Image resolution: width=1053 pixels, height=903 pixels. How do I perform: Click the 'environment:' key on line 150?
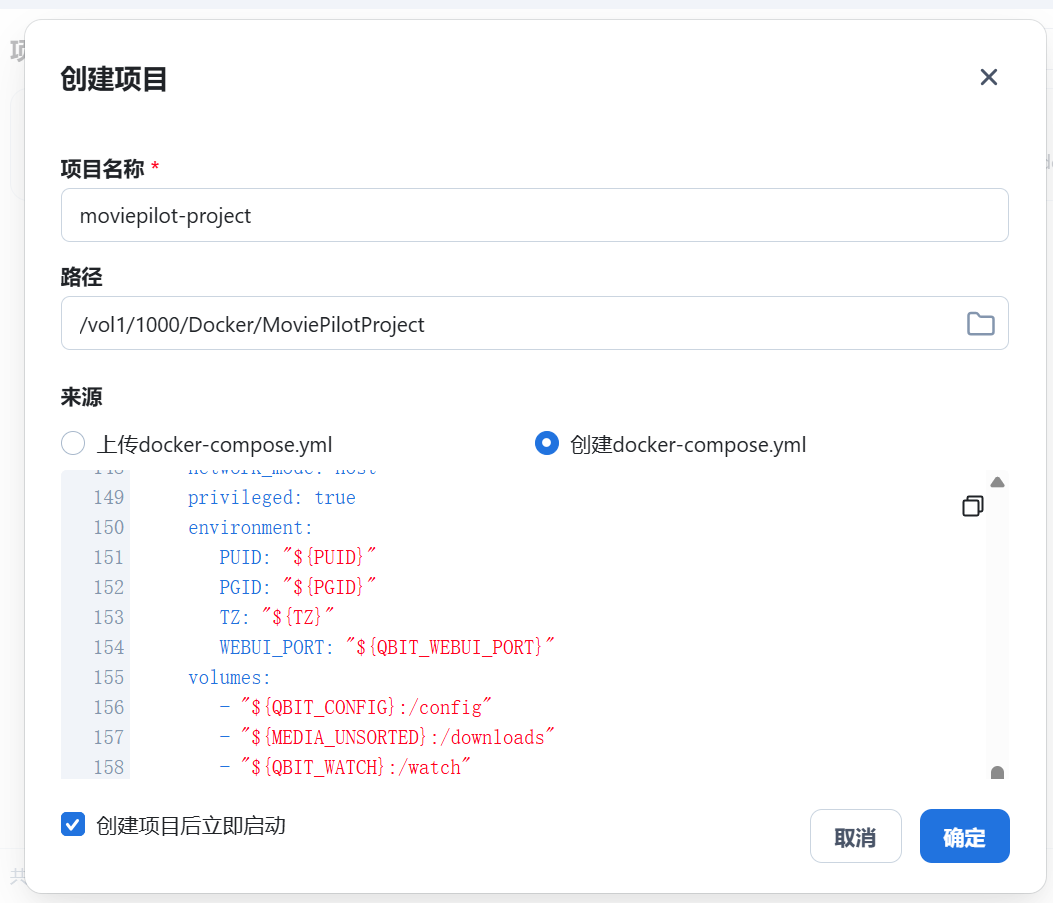click(250, 527)
